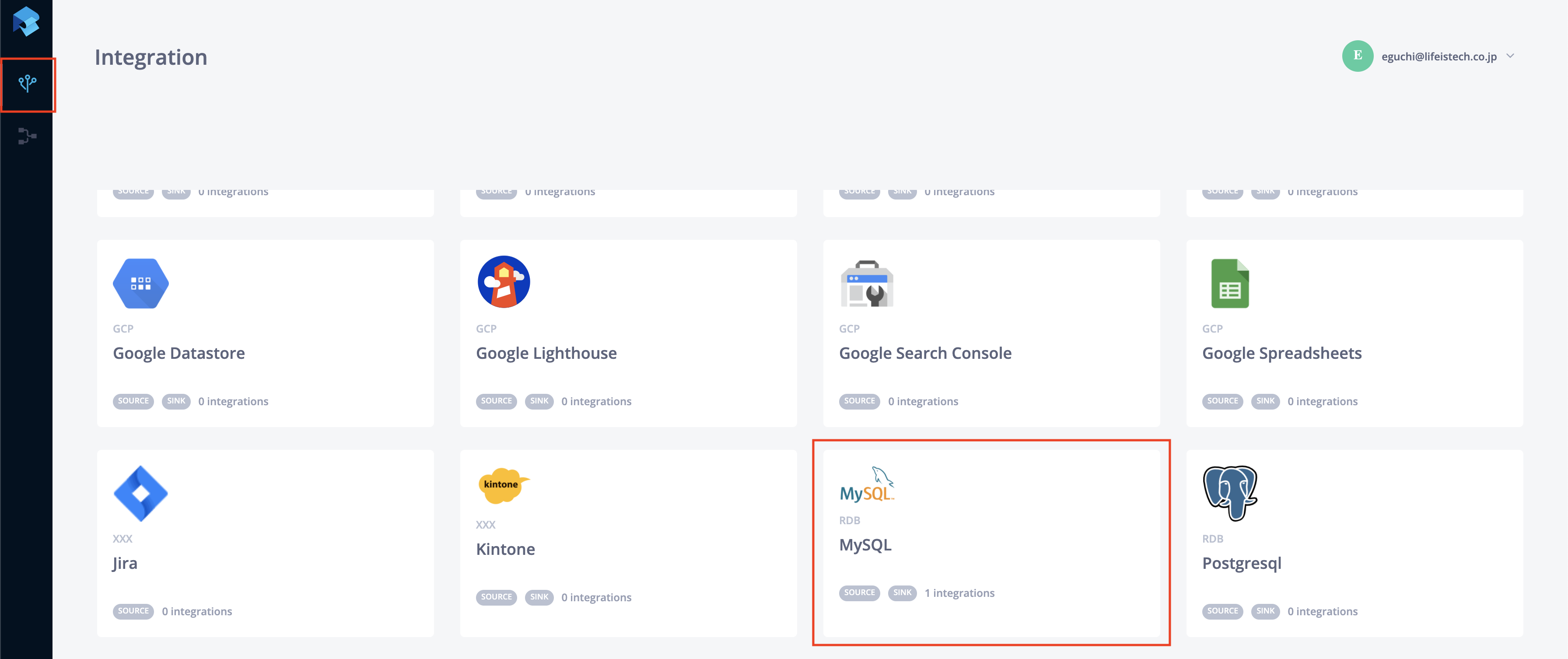
Task: Open the pipeline workflow sidebar icon
Action: pyautogui.click(x=27, y=136)
